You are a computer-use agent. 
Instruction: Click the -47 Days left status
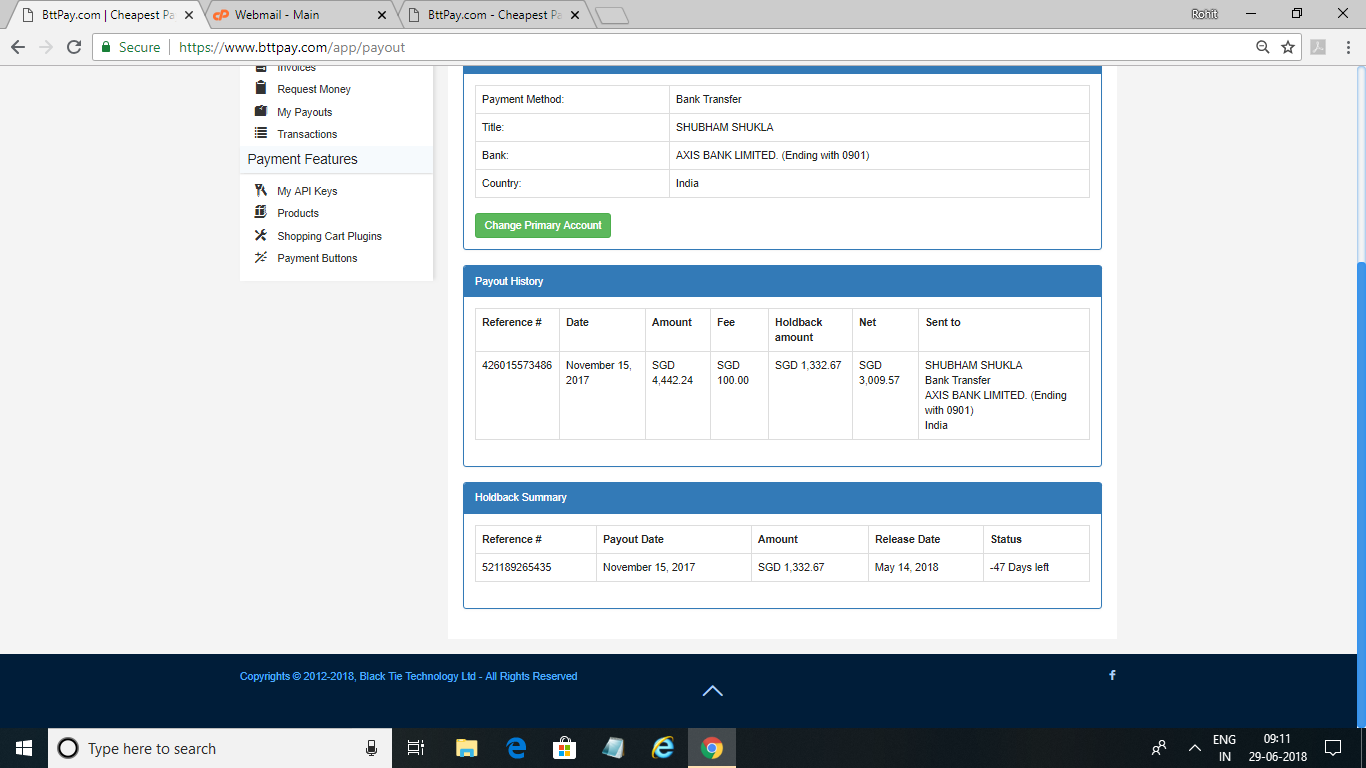[1020, 567]
